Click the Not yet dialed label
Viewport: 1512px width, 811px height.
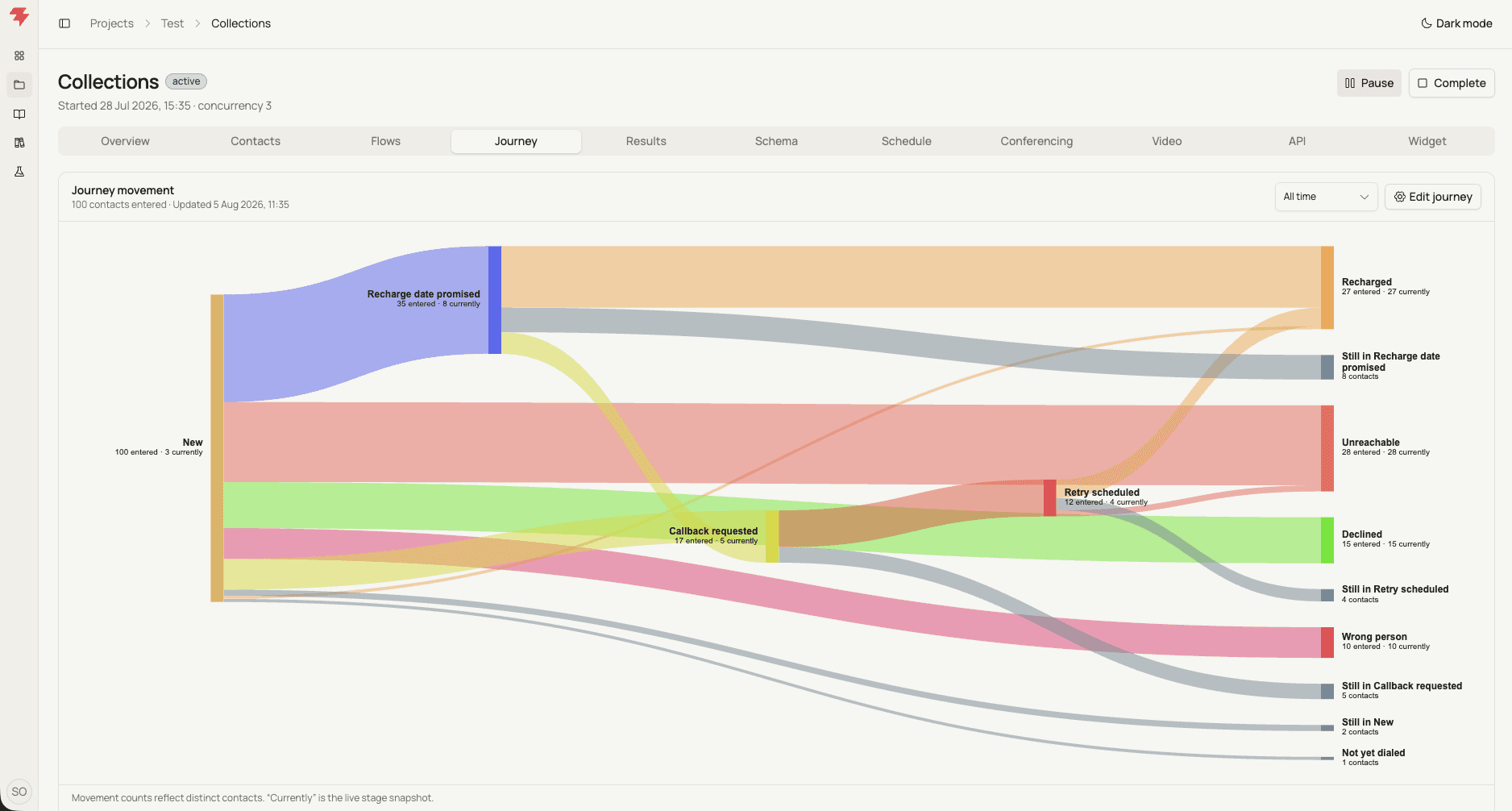(x=1373, y=753)
